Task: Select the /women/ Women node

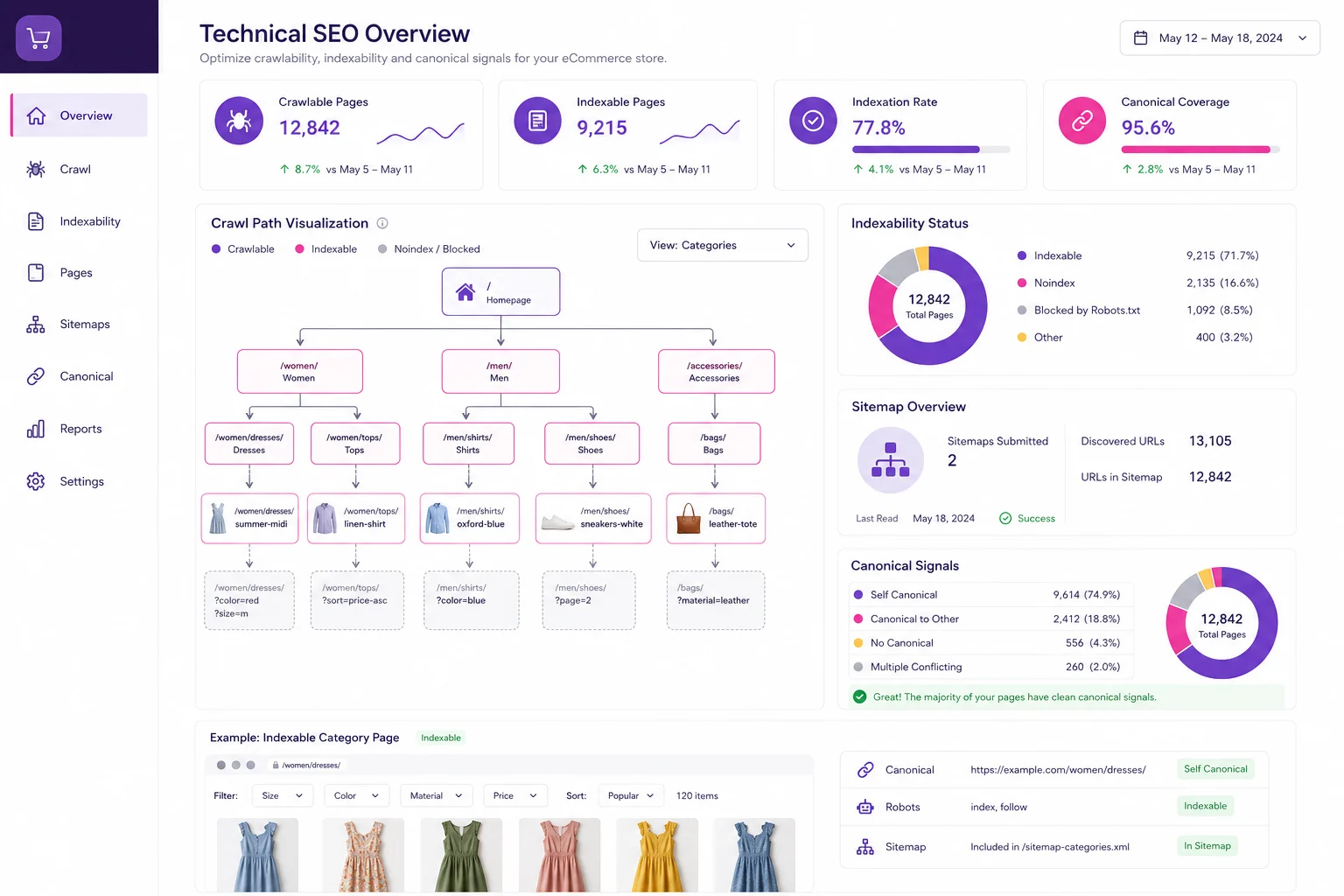Action: tap(299, 372)
